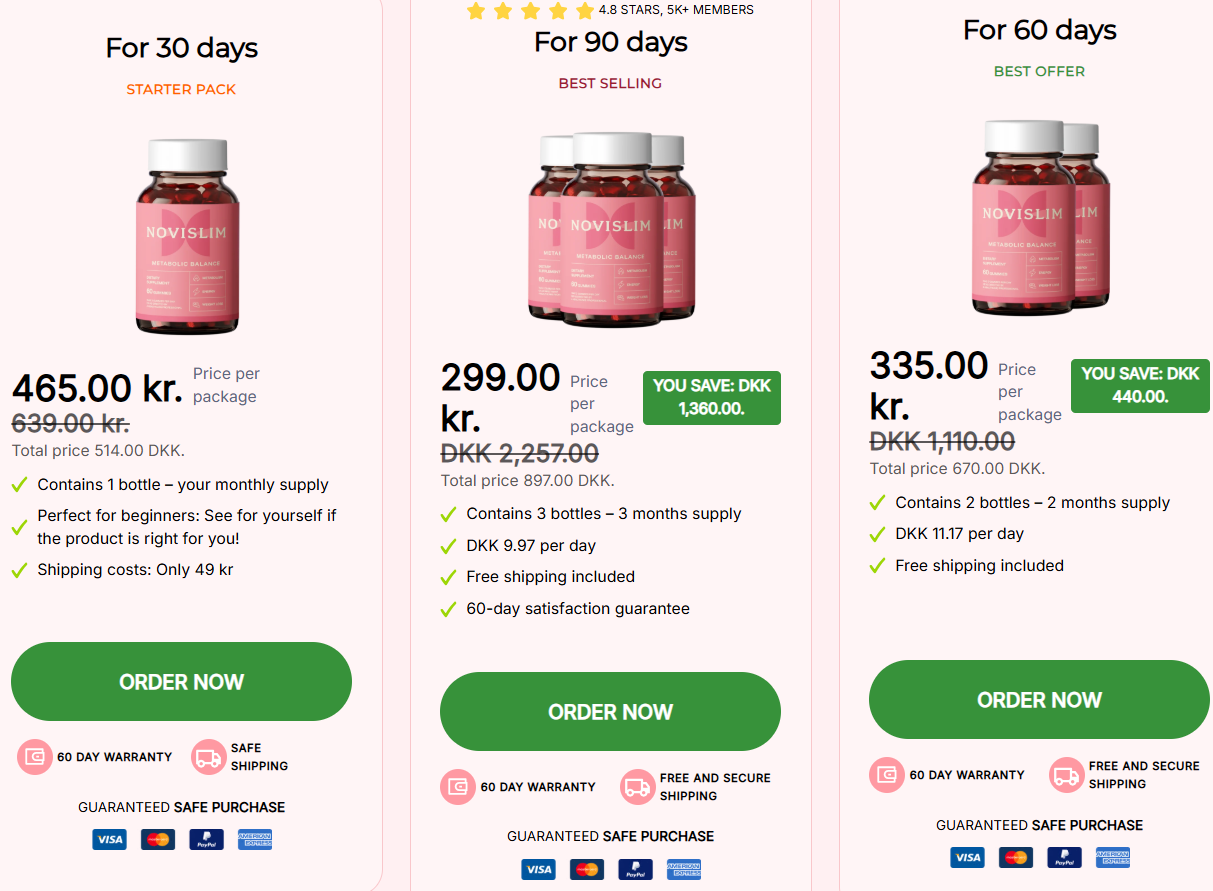The width and height of the screenshot is (1213, 891).
Task: Click the wallet warranty icon under 60 days pack
Action: click(887, 775)
